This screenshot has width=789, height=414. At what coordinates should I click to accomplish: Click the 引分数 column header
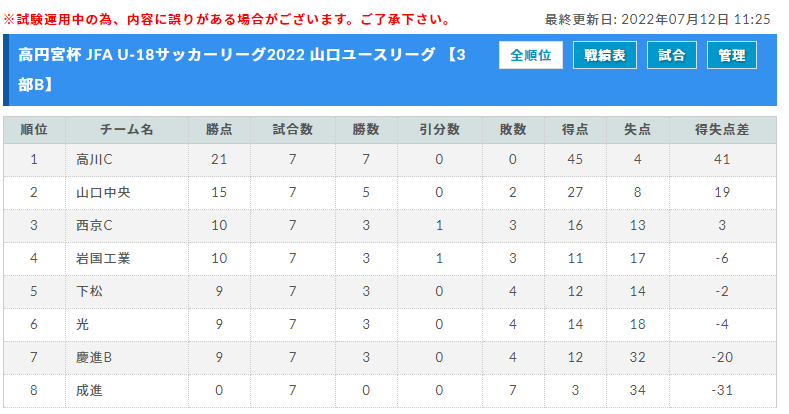[439, 130]
